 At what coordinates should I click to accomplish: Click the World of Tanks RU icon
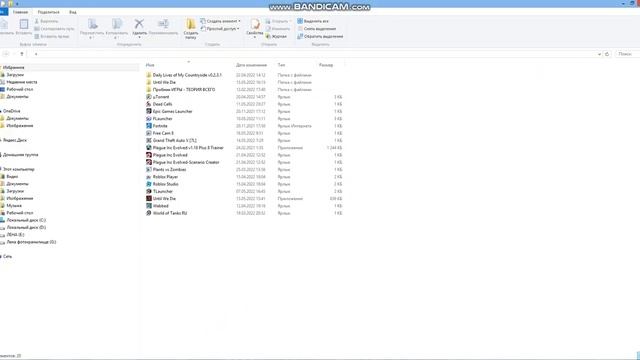149,213
